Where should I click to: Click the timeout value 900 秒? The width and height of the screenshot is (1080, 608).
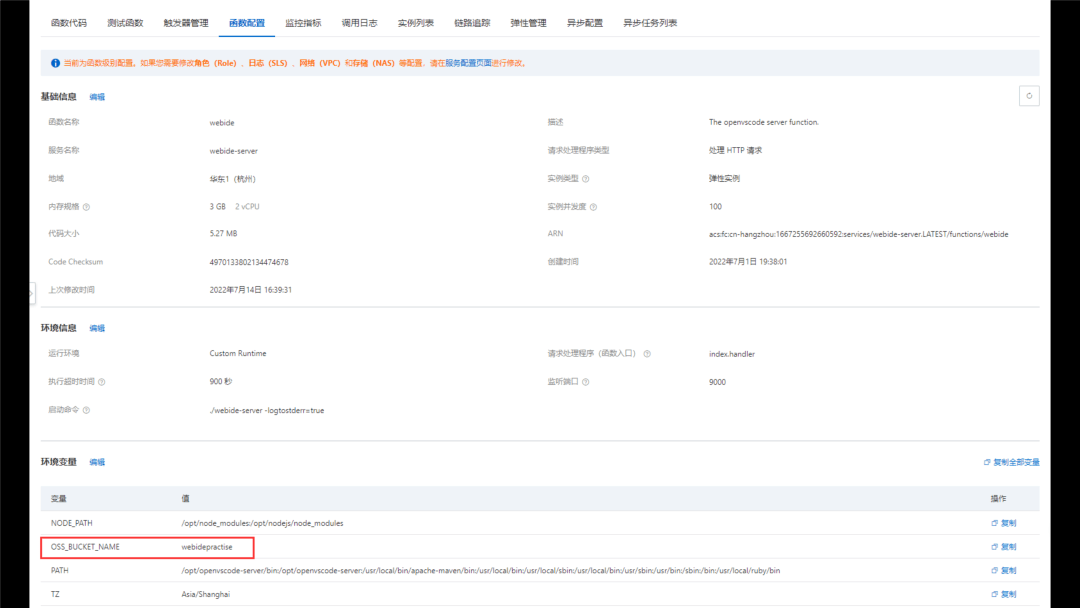pos(221,381)
